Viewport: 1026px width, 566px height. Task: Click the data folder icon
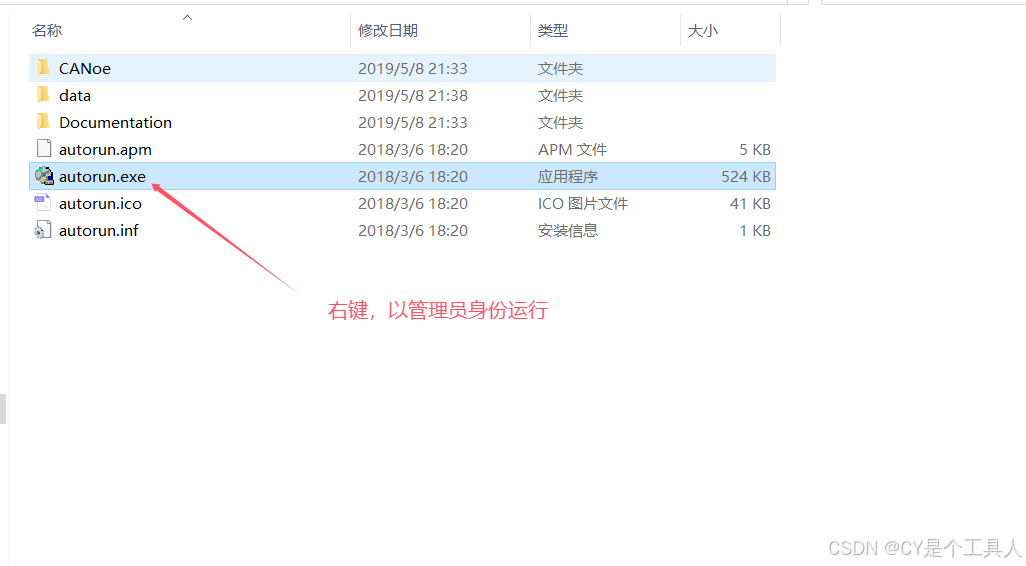[43, 95]
